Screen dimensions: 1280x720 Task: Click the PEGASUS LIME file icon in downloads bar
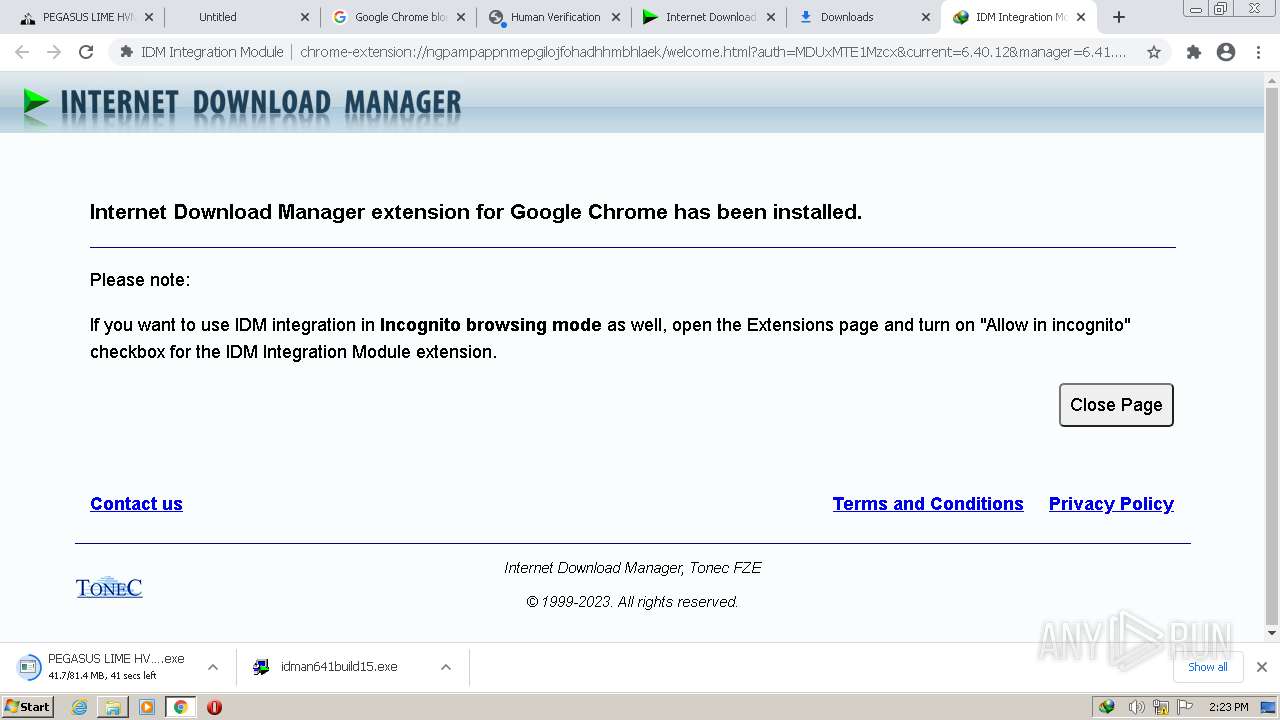tap(29, 667)
